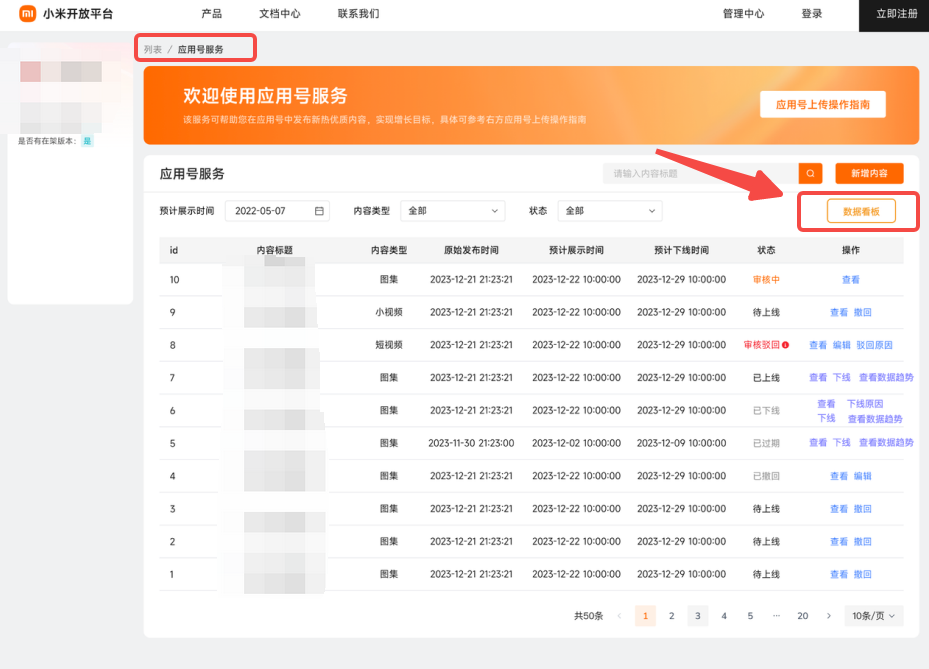Click the date 2023-11-30 21:23:00

471,443
